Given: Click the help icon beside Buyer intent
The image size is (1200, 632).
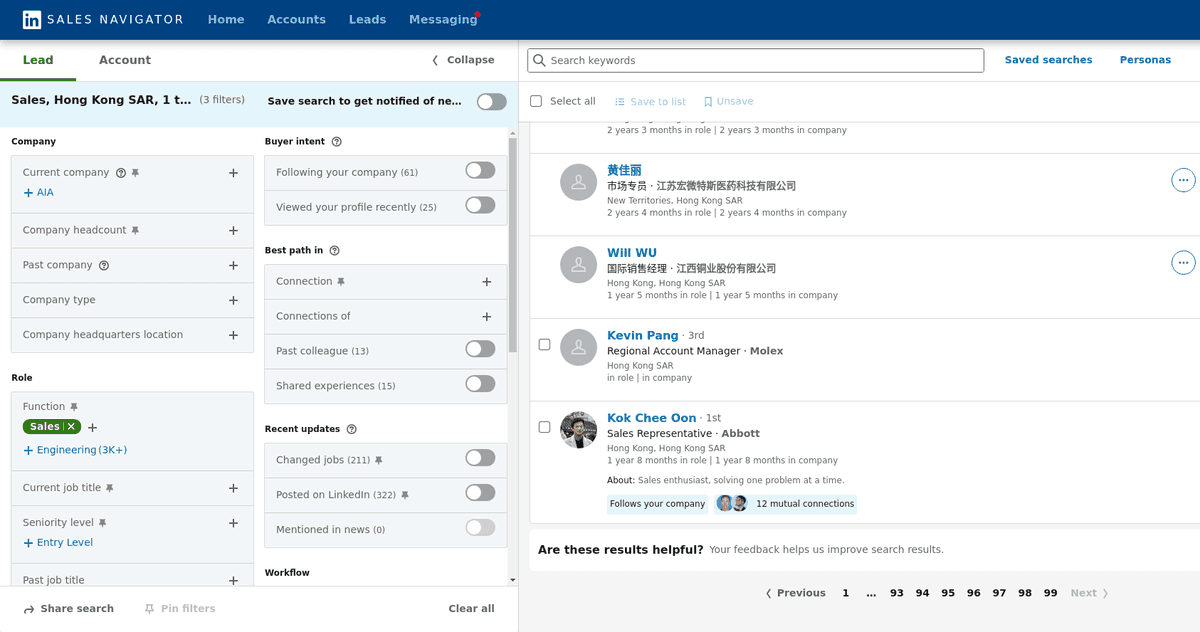Looking at the screenshot, I should [x=336, y=142].
